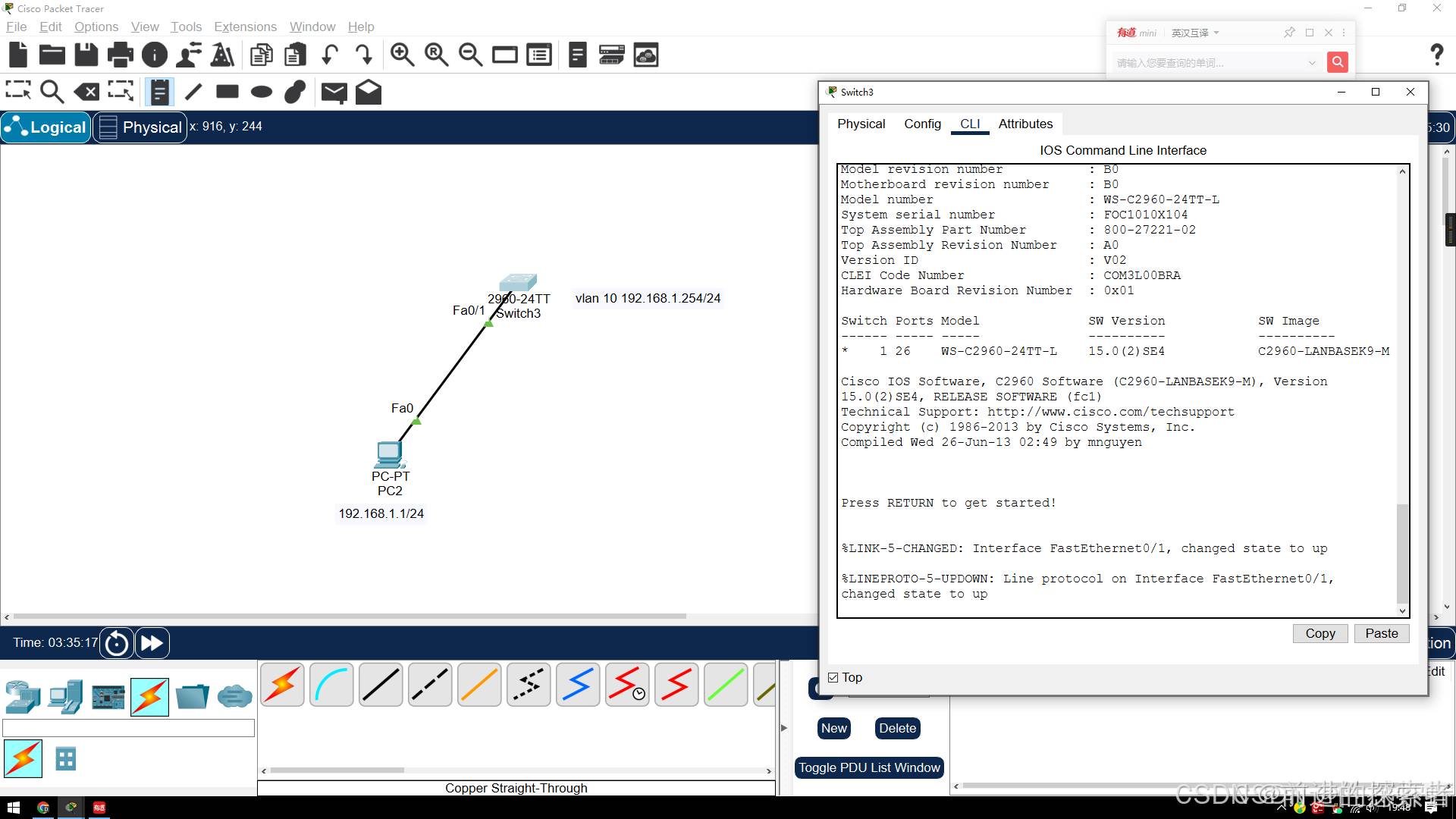1456x819 pixels.
Task: Choose the Draw Ellipse tool
Action: 262,92
